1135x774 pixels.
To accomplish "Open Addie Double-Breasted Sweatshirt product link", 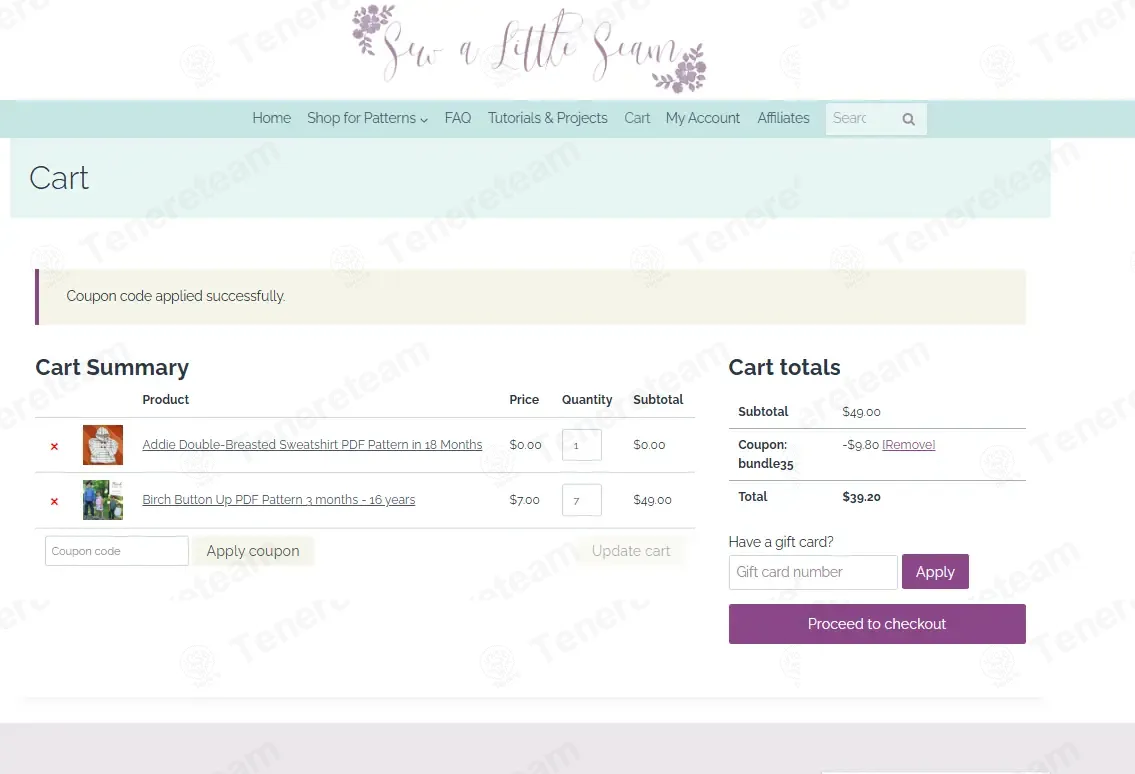I will click(x=312, y=445).
